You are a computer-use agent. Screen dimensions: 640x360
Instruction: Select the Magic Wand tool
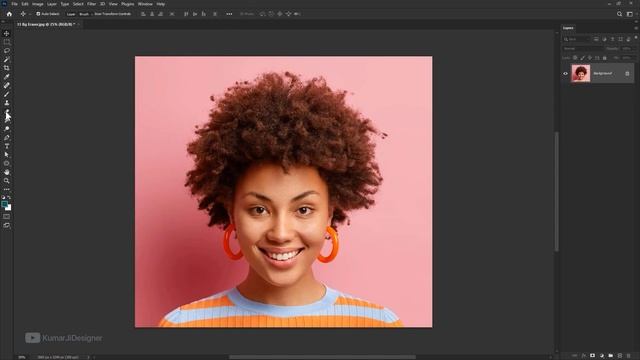coord(7,60)
